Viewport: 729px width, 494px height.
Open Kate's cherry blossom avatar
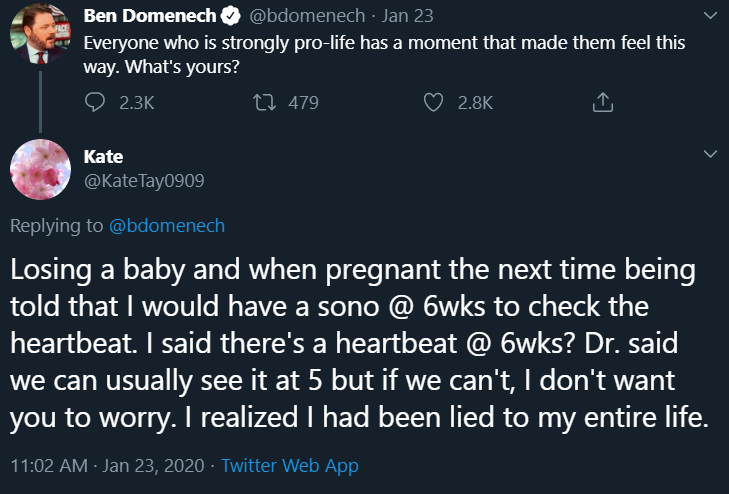click(x=38, y=169)
